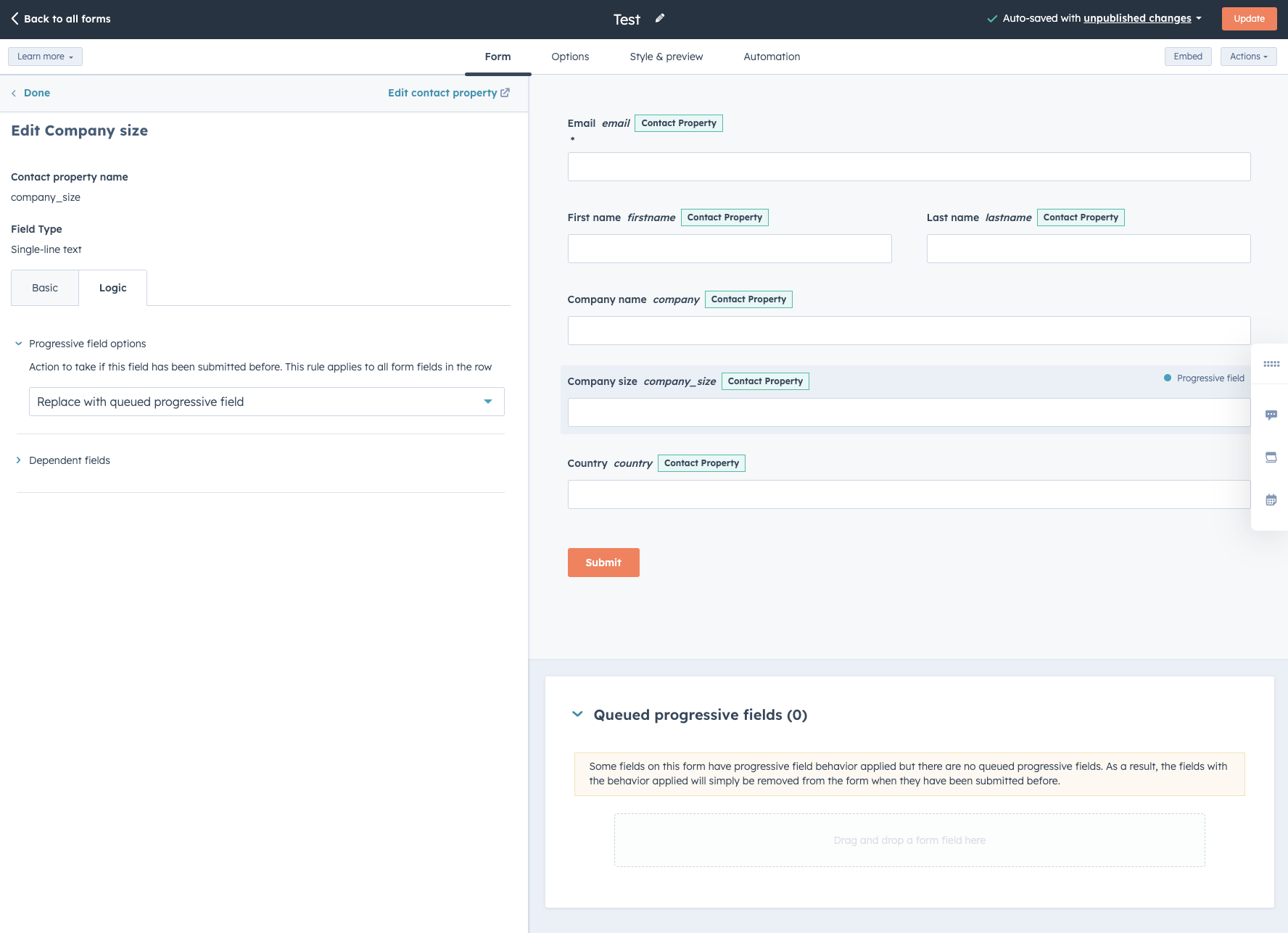Screen dimensions: 1288x933
Task: Click the Last name input field
Action: pos(1089,249)
